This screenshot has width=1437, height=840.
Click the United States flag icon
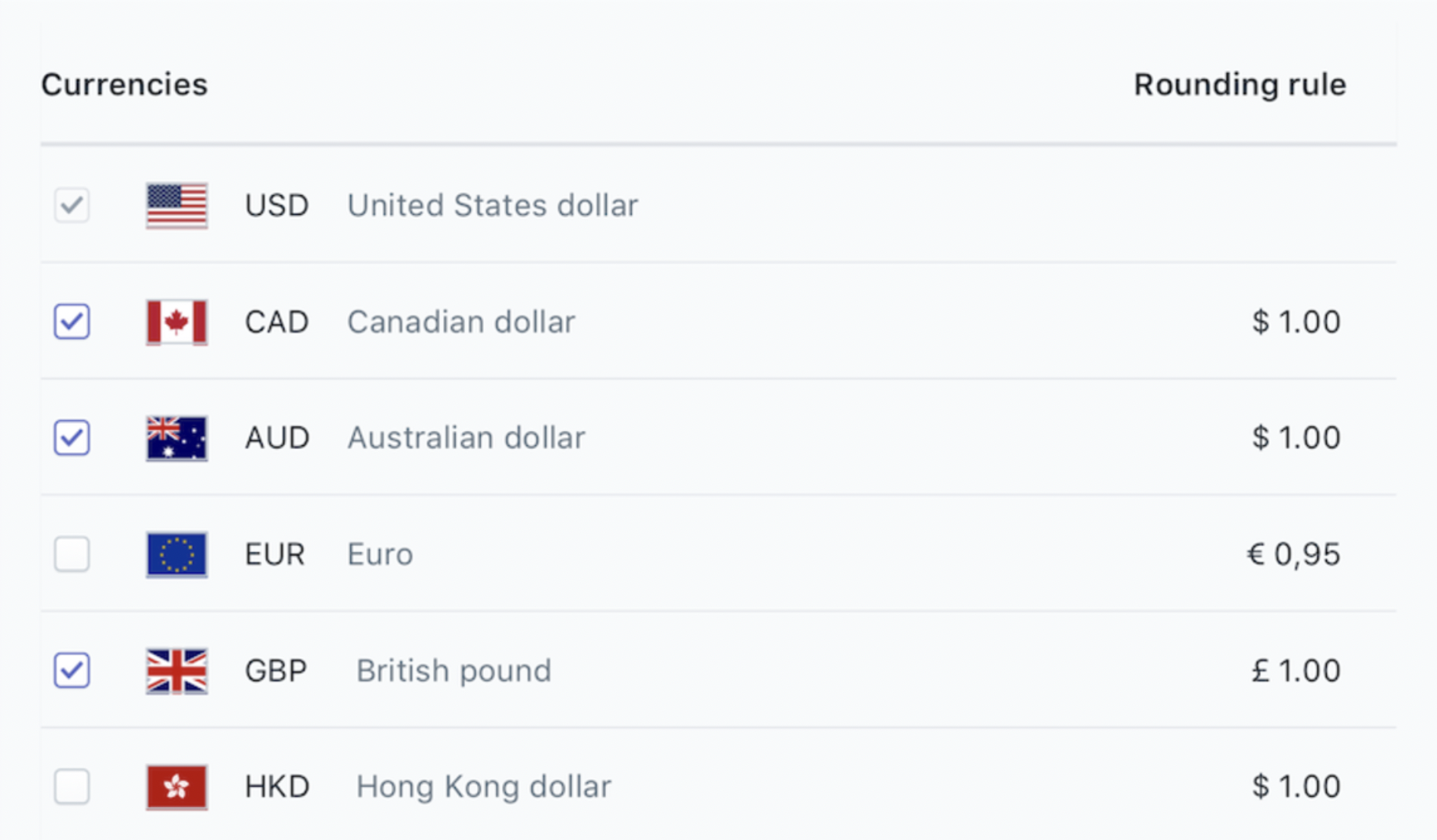click(x=176, y=205)
